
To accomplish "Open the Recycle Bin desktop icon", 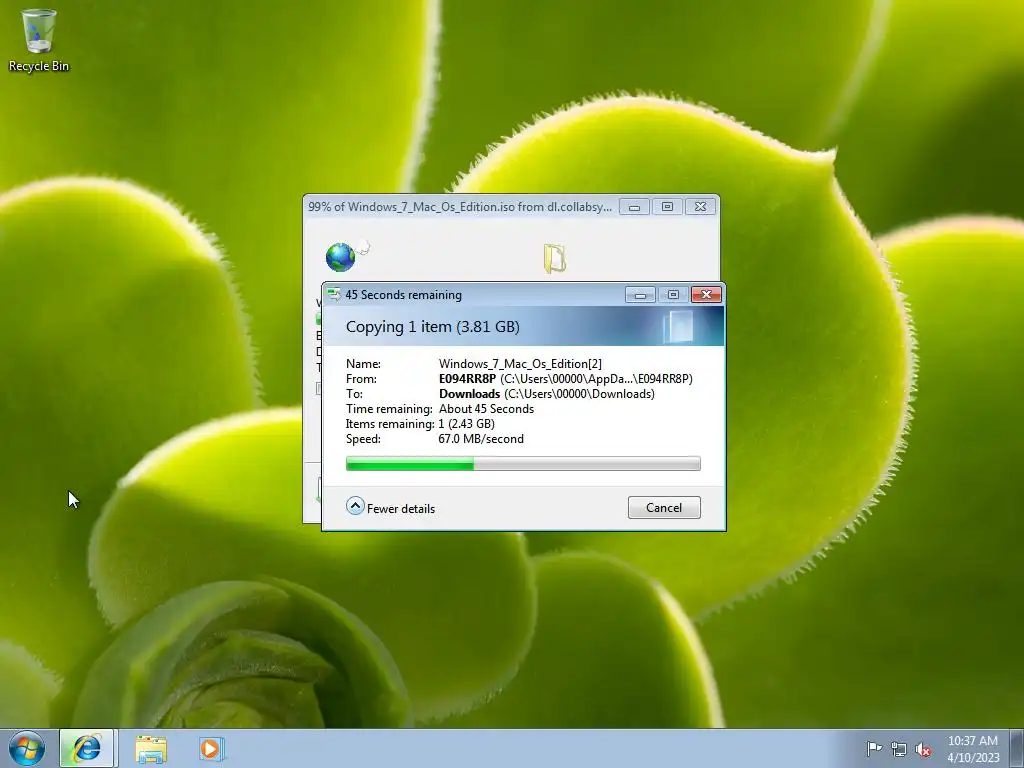I will click(39, 40).
